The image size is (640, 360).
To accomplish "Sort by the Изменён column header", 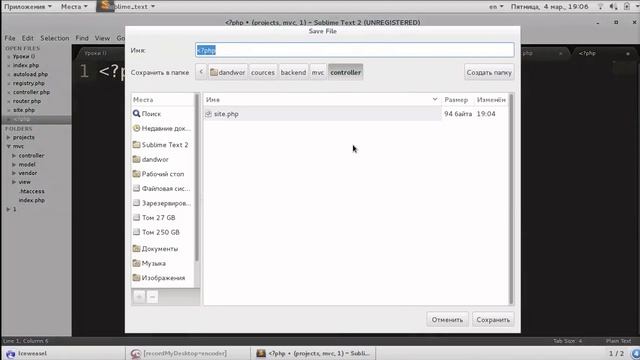I will coord(491,100).
